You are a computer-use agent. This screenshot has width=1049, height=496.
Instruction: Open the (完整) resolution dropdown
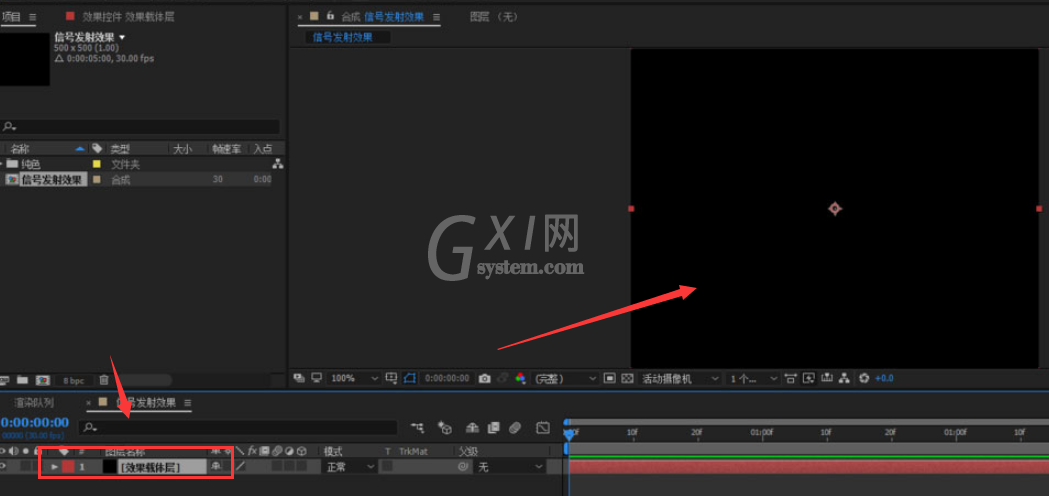tap(565, 379)
